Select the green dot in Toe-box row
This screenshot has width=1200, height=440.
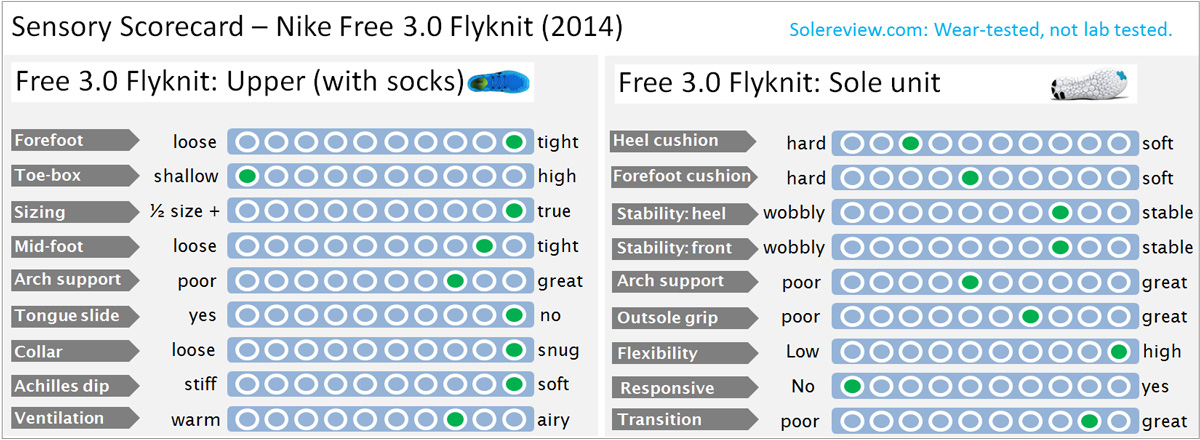[246, 176]
